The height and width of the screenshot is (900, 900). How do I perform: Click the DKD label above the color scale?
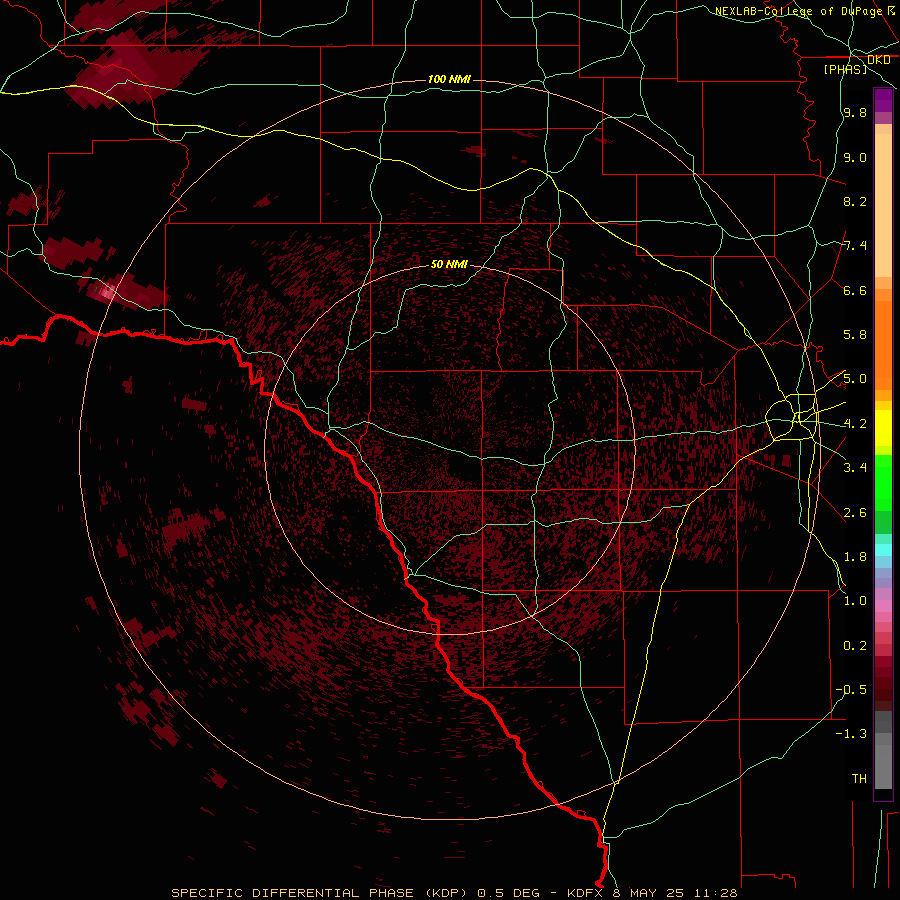(x=879, y=60)
